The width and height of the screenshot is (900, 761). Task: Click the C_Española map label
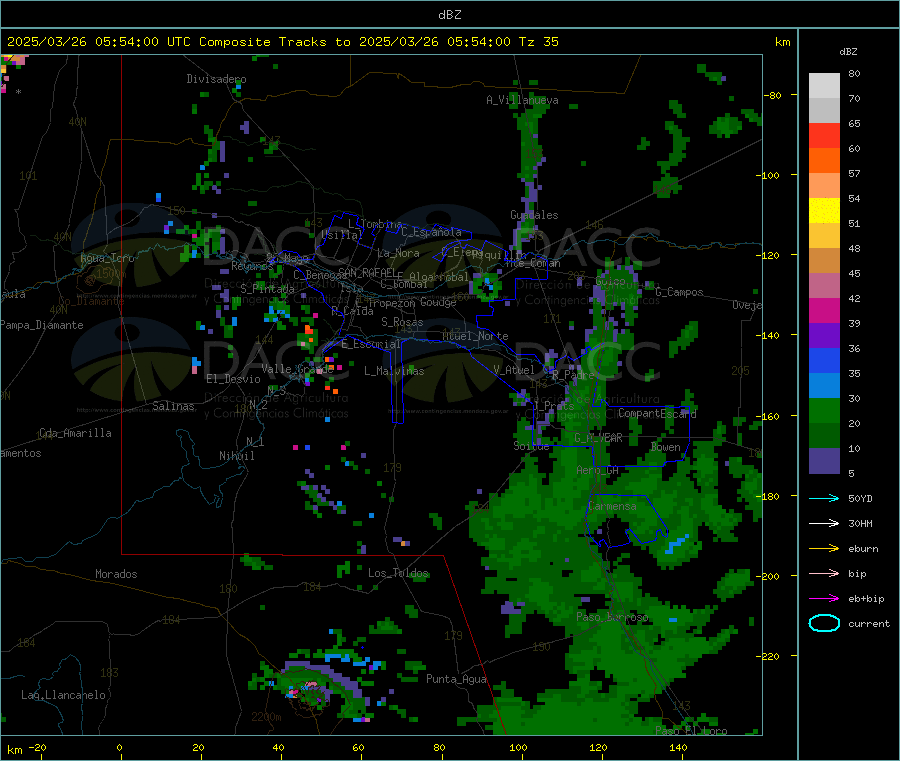[432, 232]
